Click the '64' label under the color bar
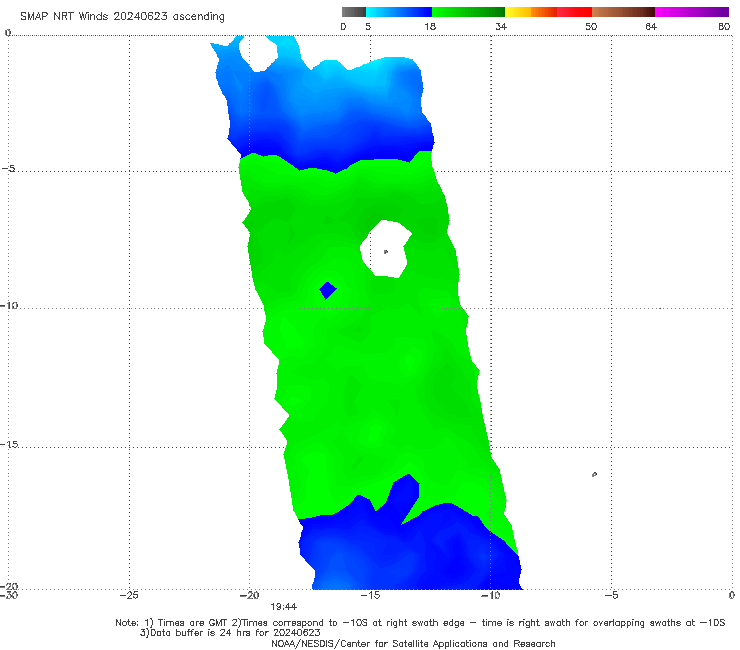The height and width of the screenshot is (650, 740). click(x=651, y=26)
